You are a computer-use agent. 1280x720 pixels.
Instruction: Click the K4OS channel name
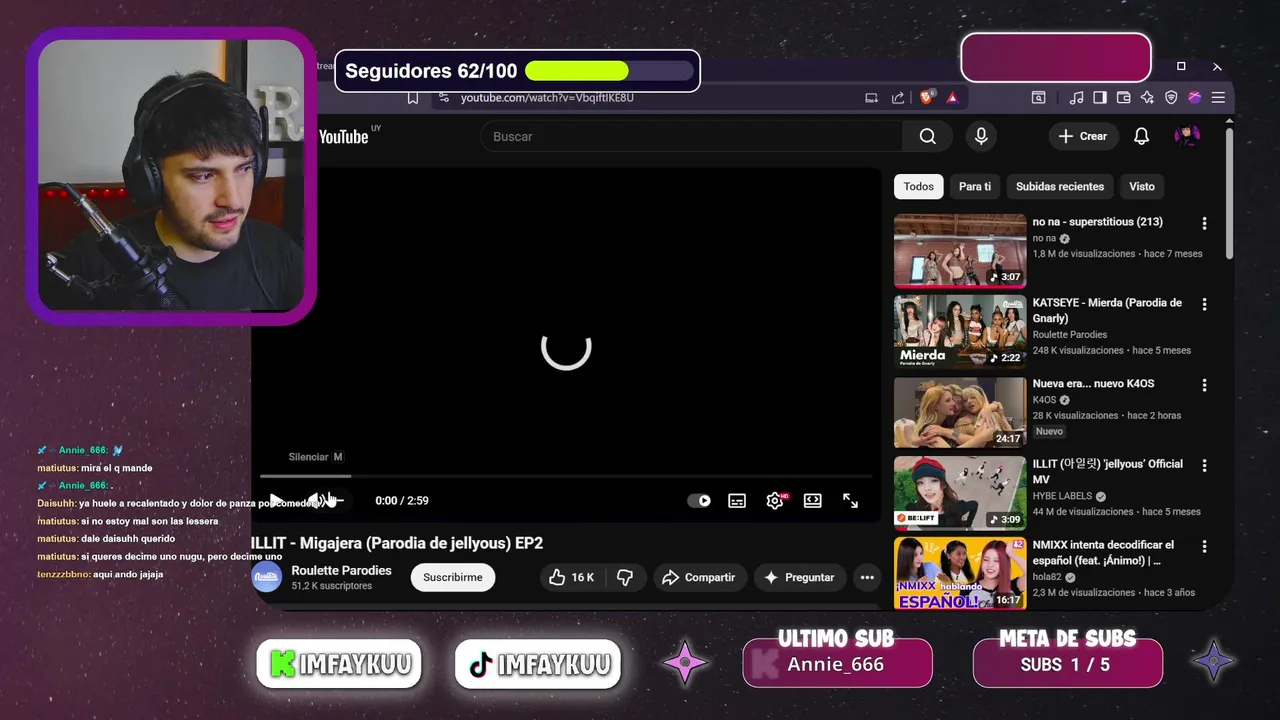point(1046,400)
